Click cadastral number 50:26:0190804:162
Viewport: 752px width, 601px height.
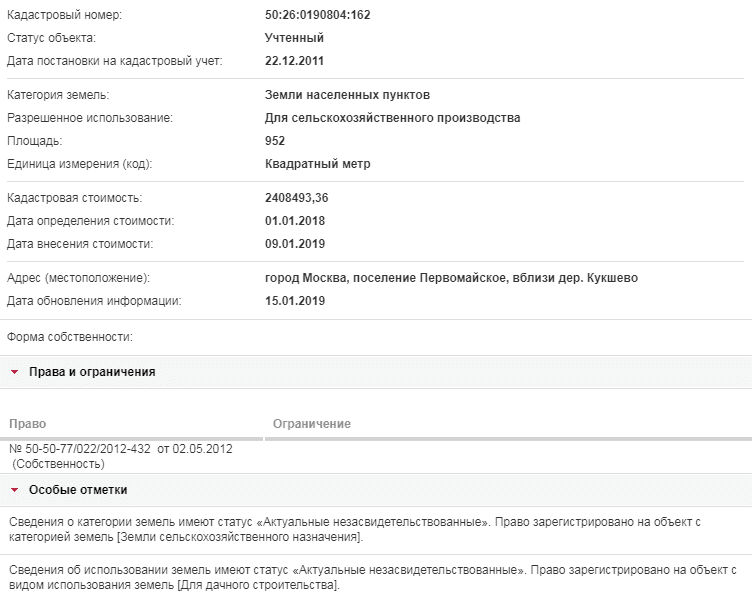(317, 15)
